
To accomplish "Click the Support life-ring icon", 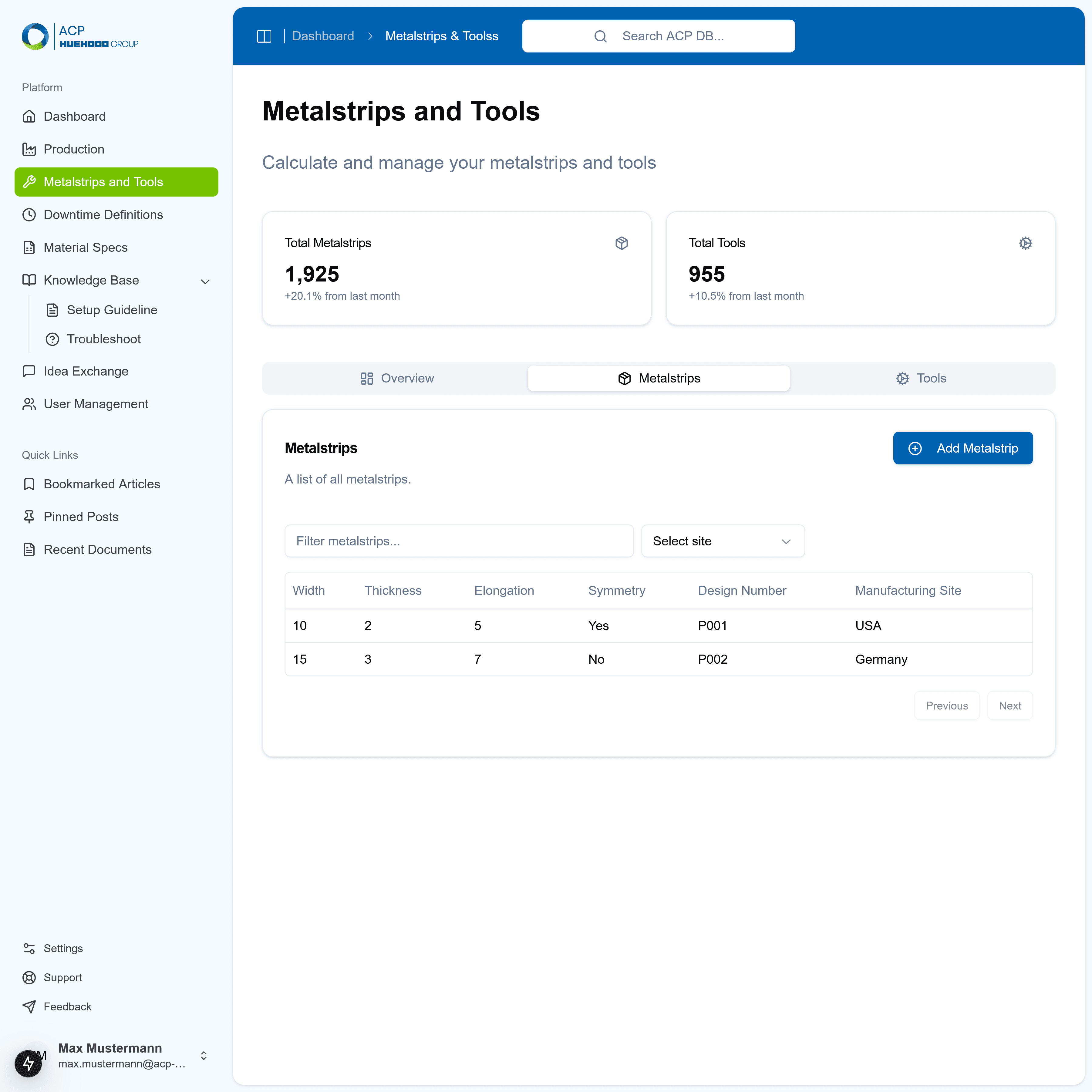I will click(x=29, y=977).
